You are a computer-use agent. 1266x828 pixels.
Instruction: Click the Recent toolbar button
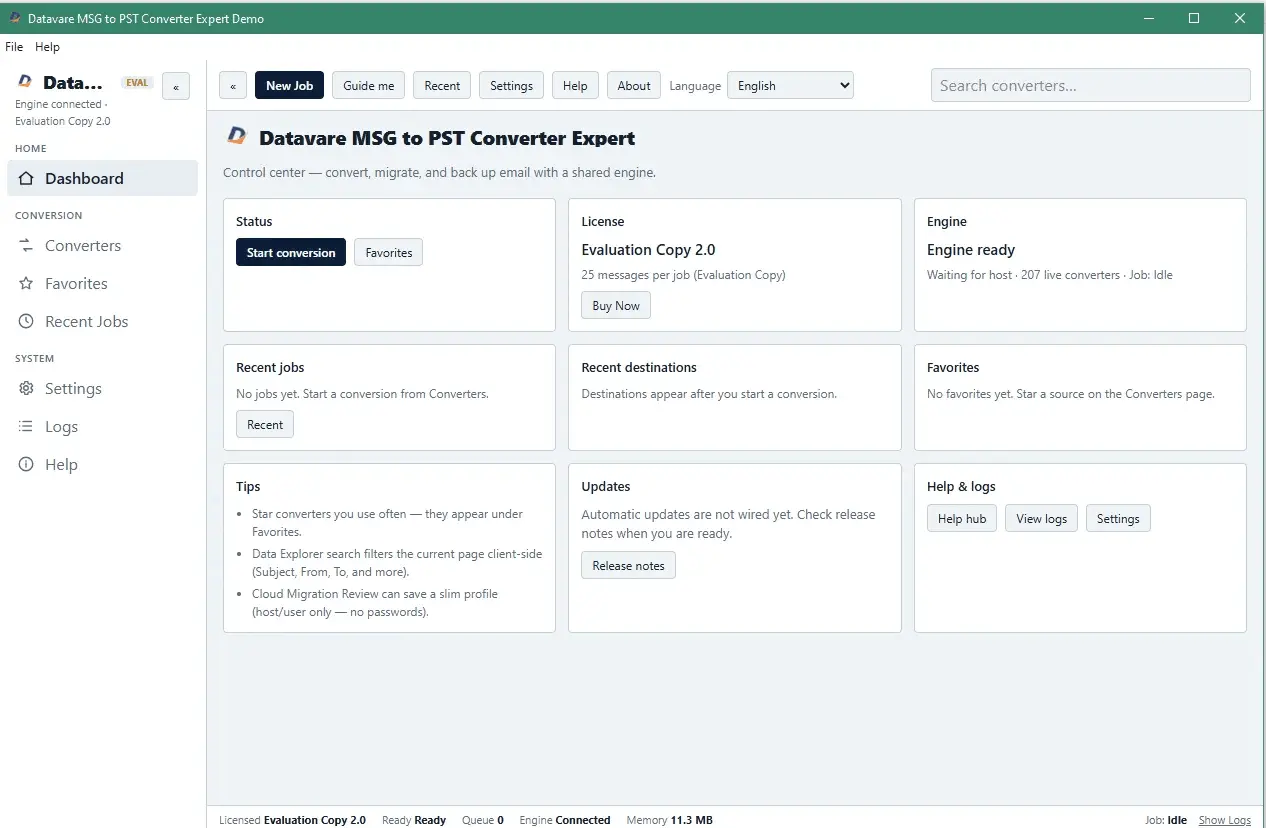(x=442, y=85)
